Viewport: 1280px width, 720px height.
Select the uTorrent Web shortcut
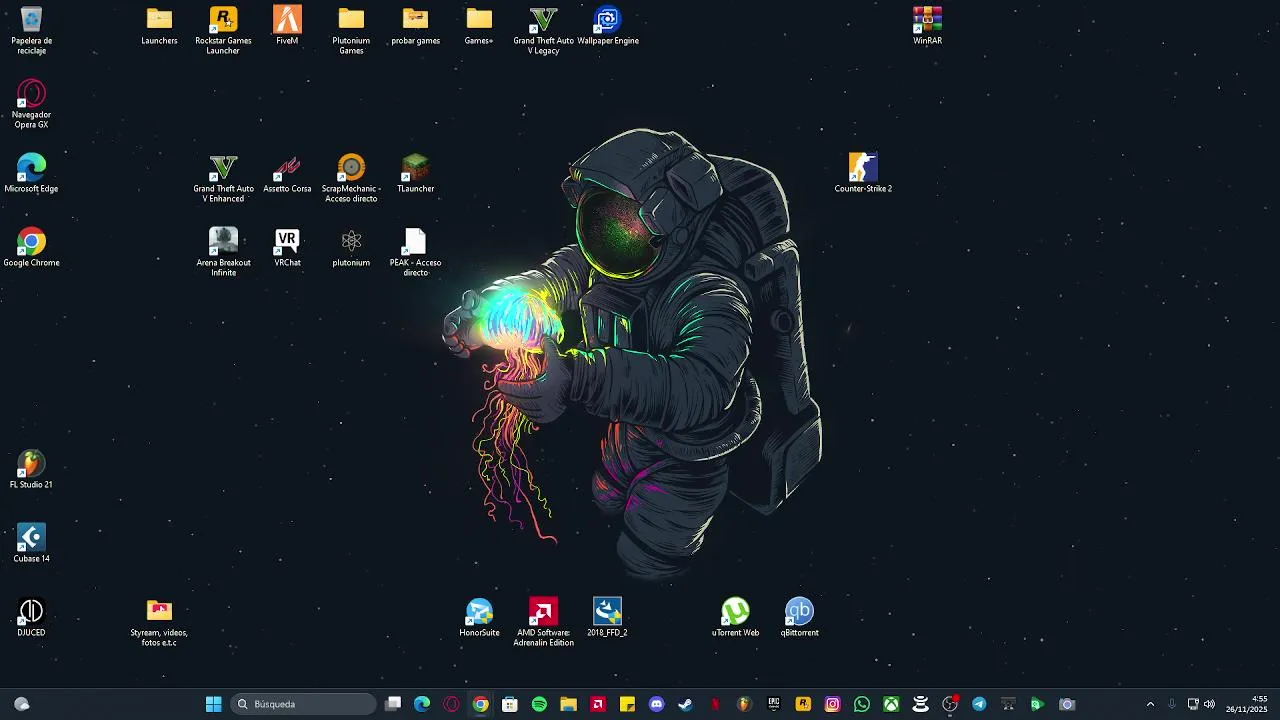pos(735,617)
